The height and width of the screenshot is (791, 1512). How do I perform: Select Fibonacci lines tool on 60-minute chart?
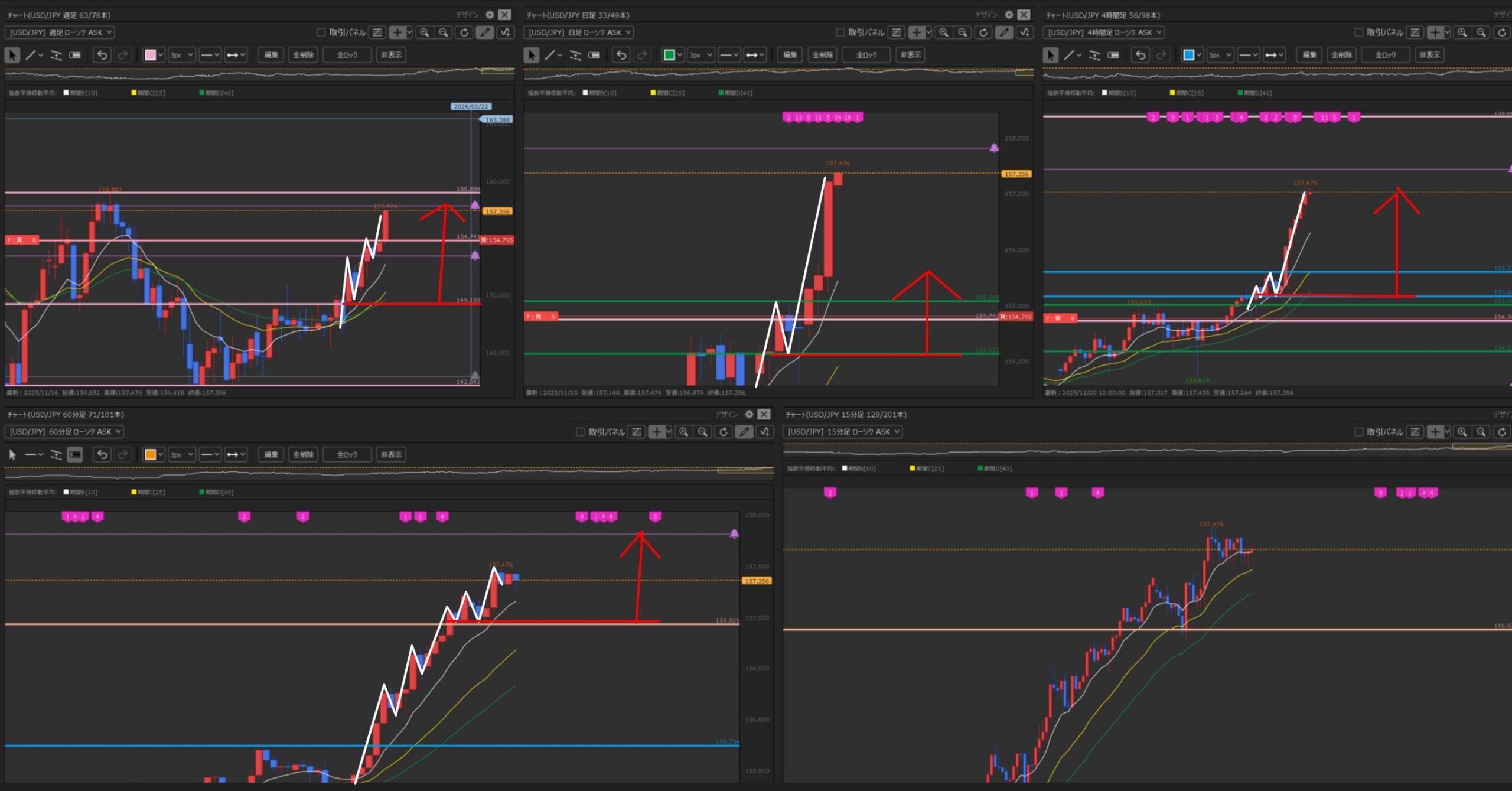tap(56, 454)
